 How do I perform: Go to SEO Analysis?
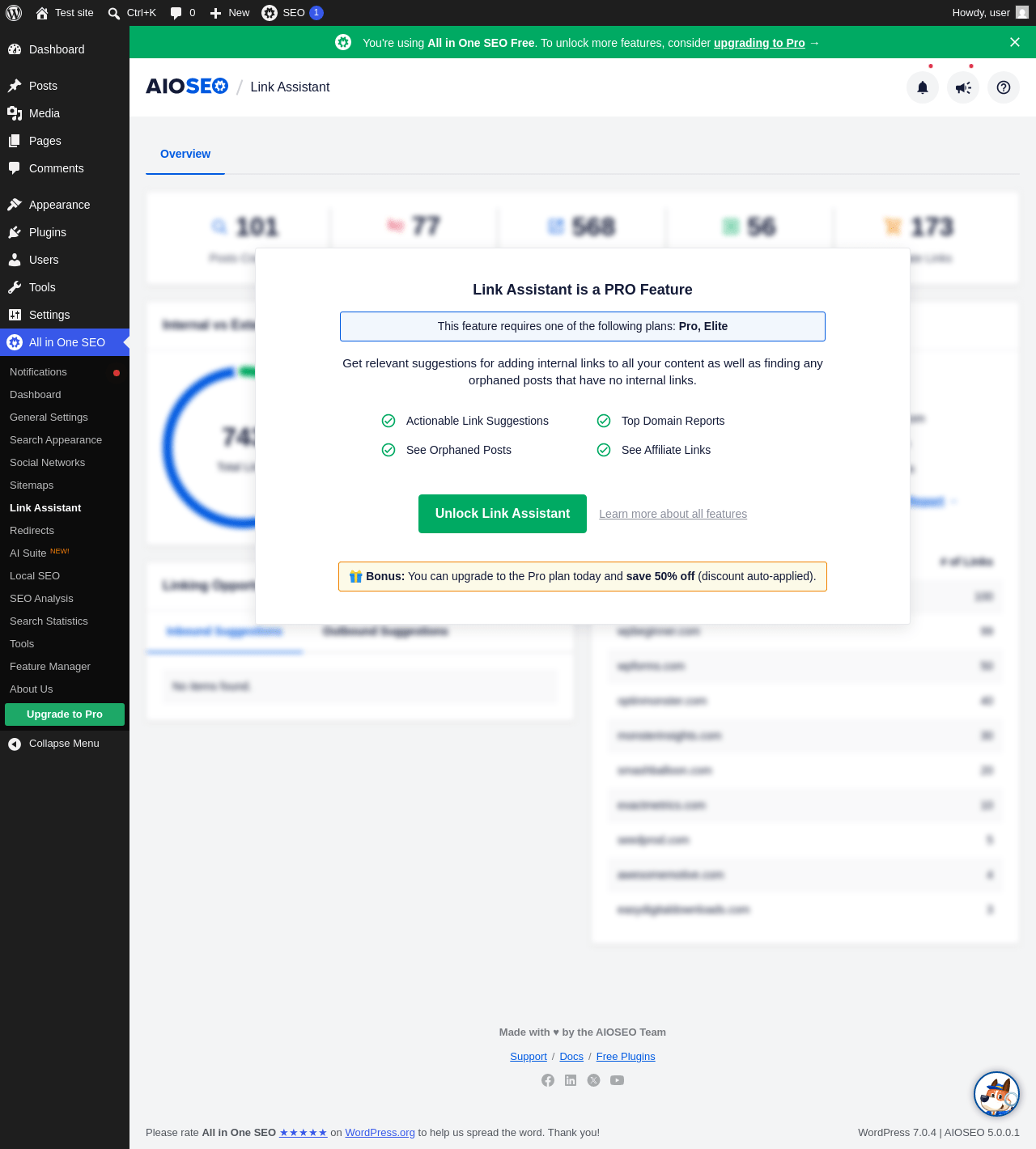pos(65,599)
